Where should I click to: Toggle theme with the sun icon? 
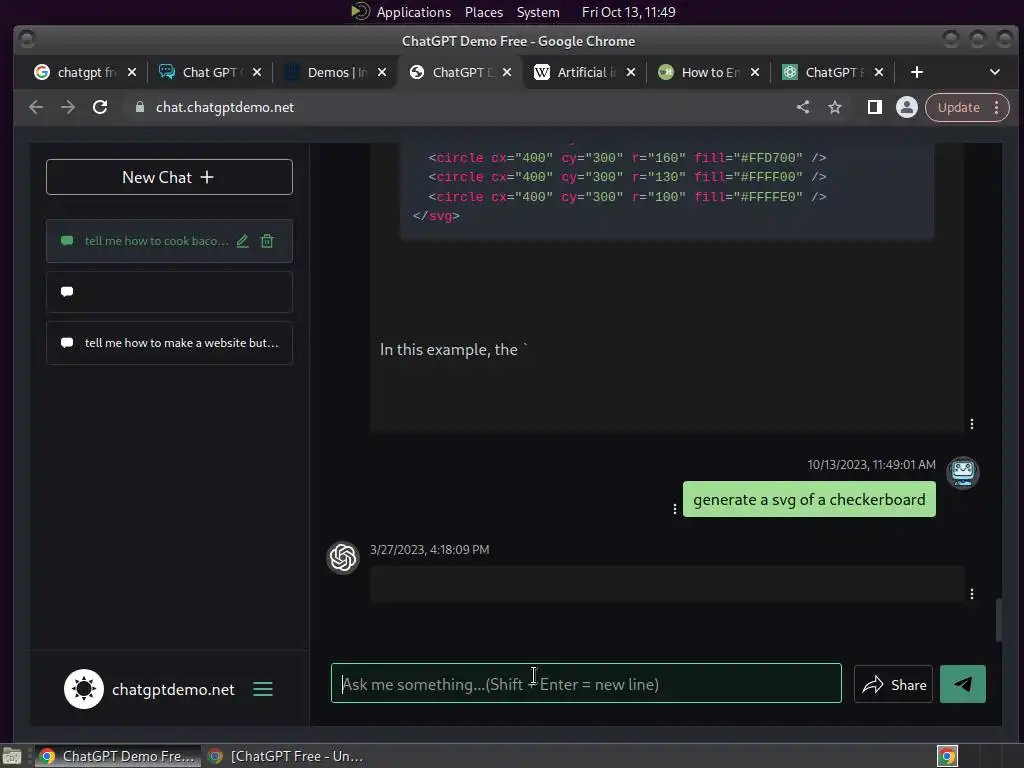[x=84, y=689]
